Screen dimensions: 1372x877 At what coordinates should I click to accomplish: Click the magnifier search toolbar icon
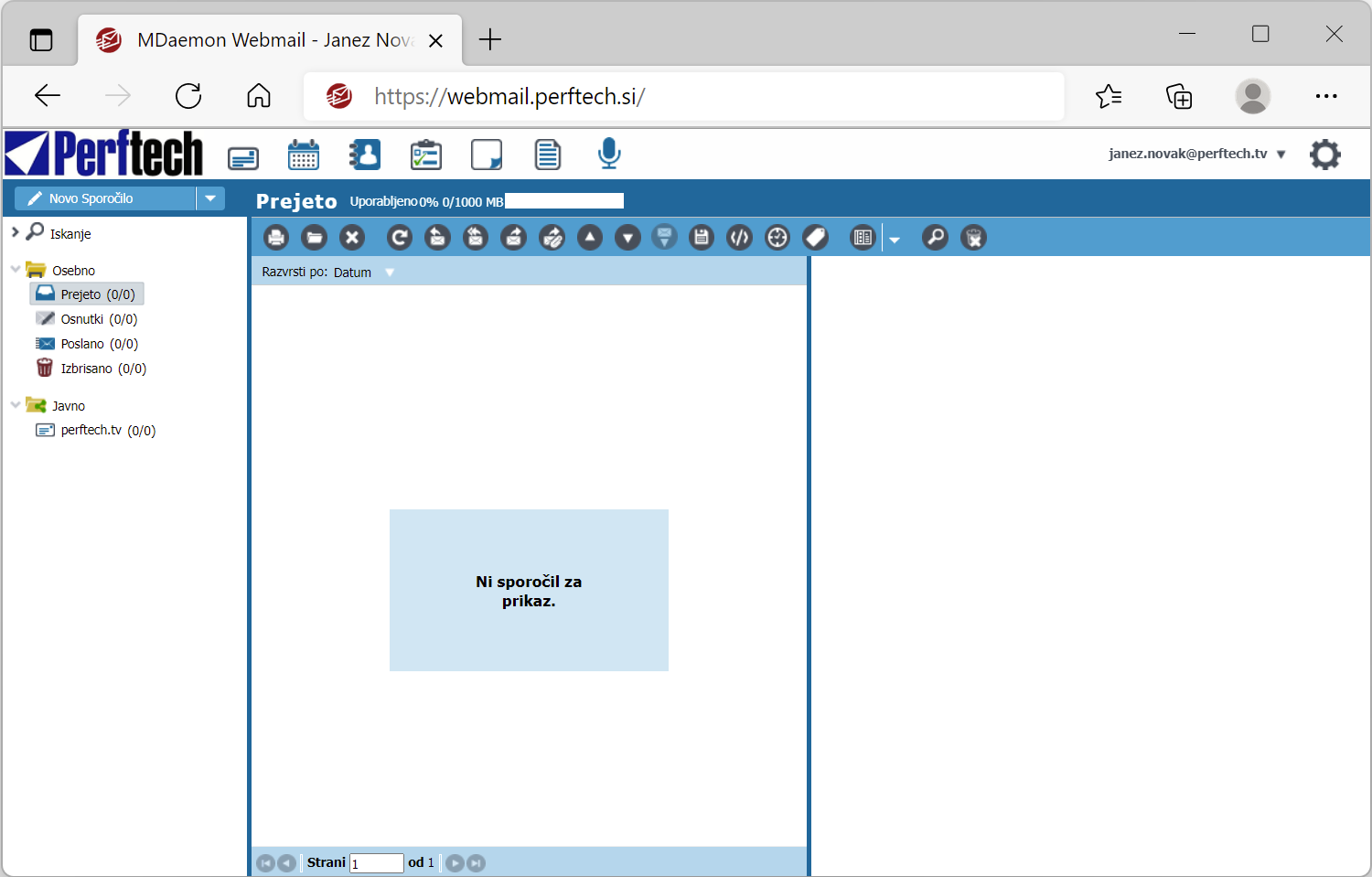pos(935,238)
